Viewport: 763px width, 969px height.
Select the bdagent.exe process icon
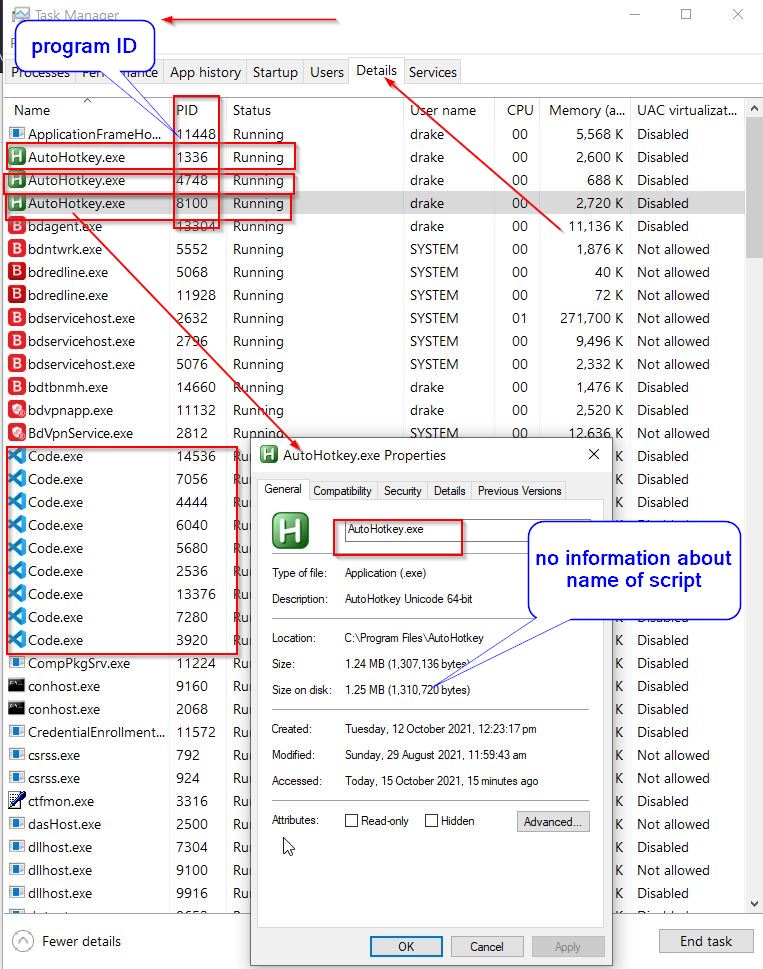tap(16, 226)
